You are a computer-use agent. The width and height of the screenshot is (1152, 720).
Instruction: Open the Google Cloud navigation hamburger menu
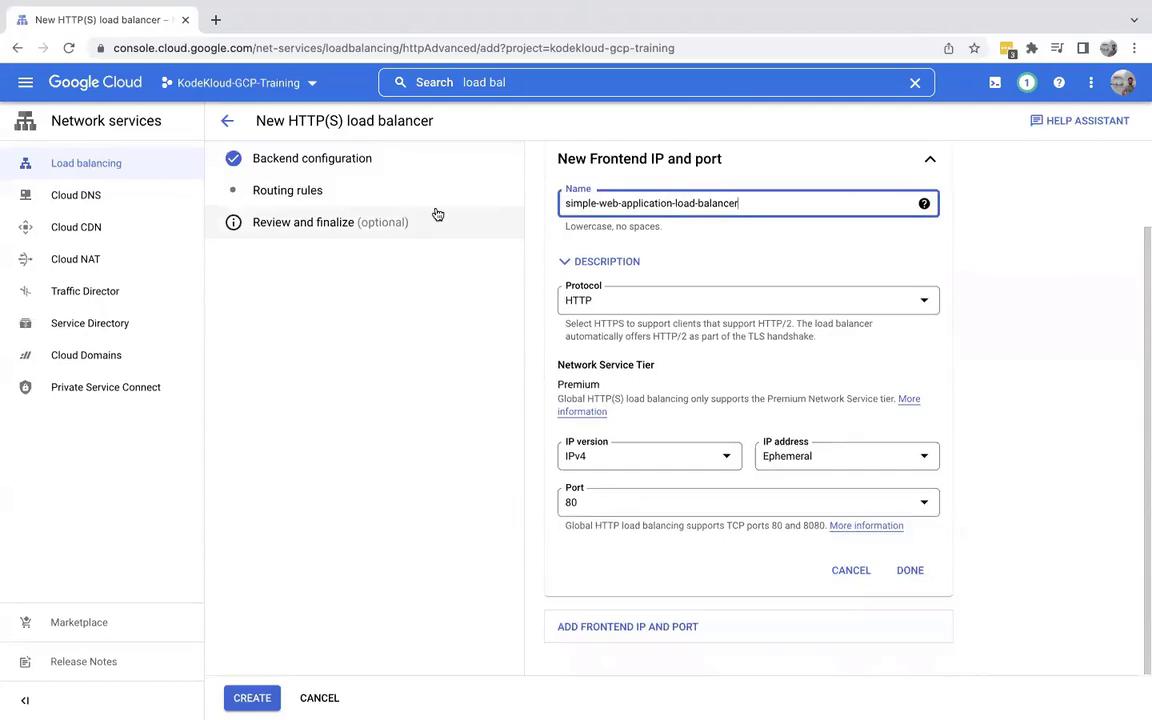(x=25, y=82)
